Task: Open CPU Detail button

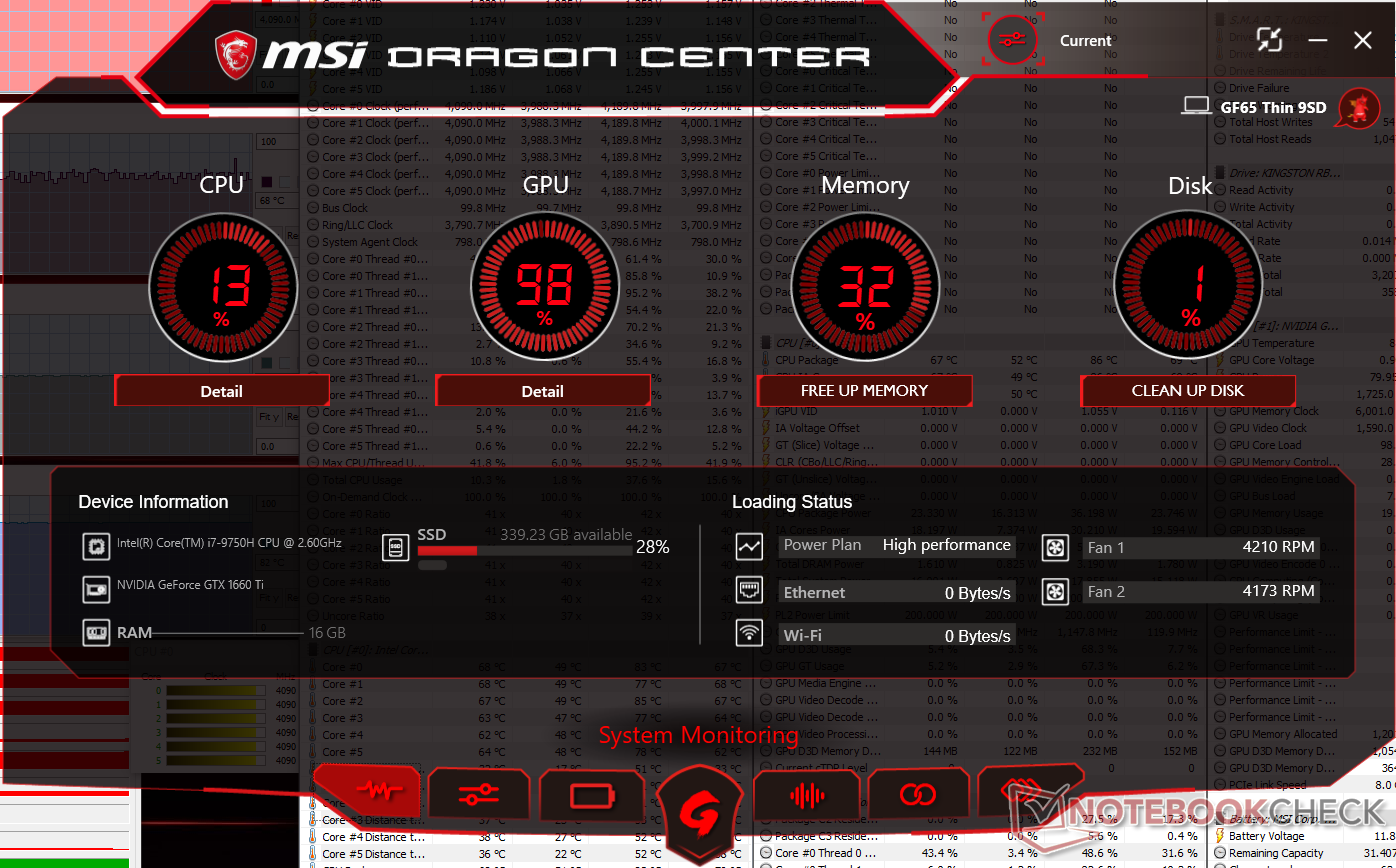Action: [x=221, y=391]
